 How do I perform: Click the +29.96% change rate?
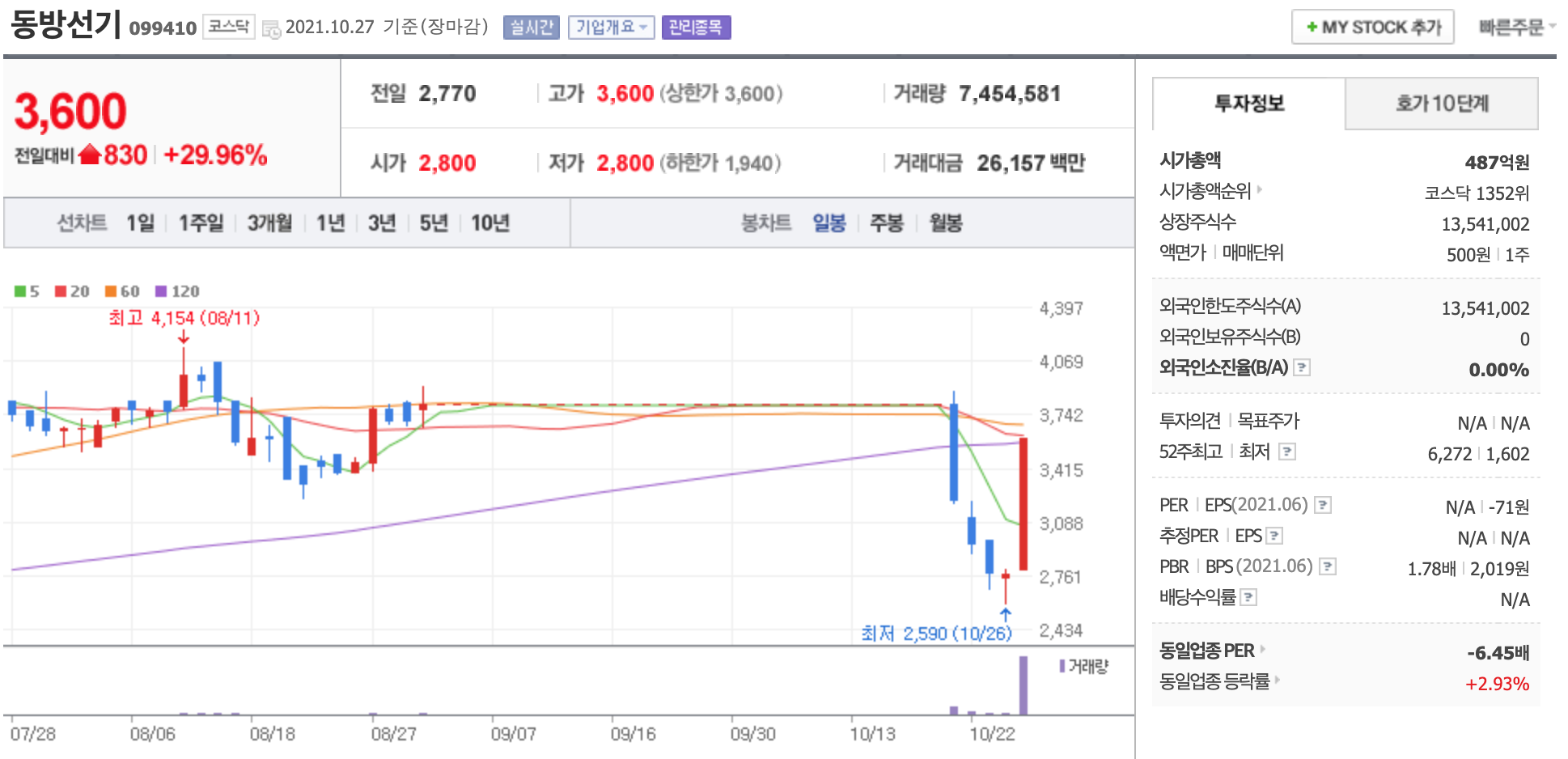215,155
